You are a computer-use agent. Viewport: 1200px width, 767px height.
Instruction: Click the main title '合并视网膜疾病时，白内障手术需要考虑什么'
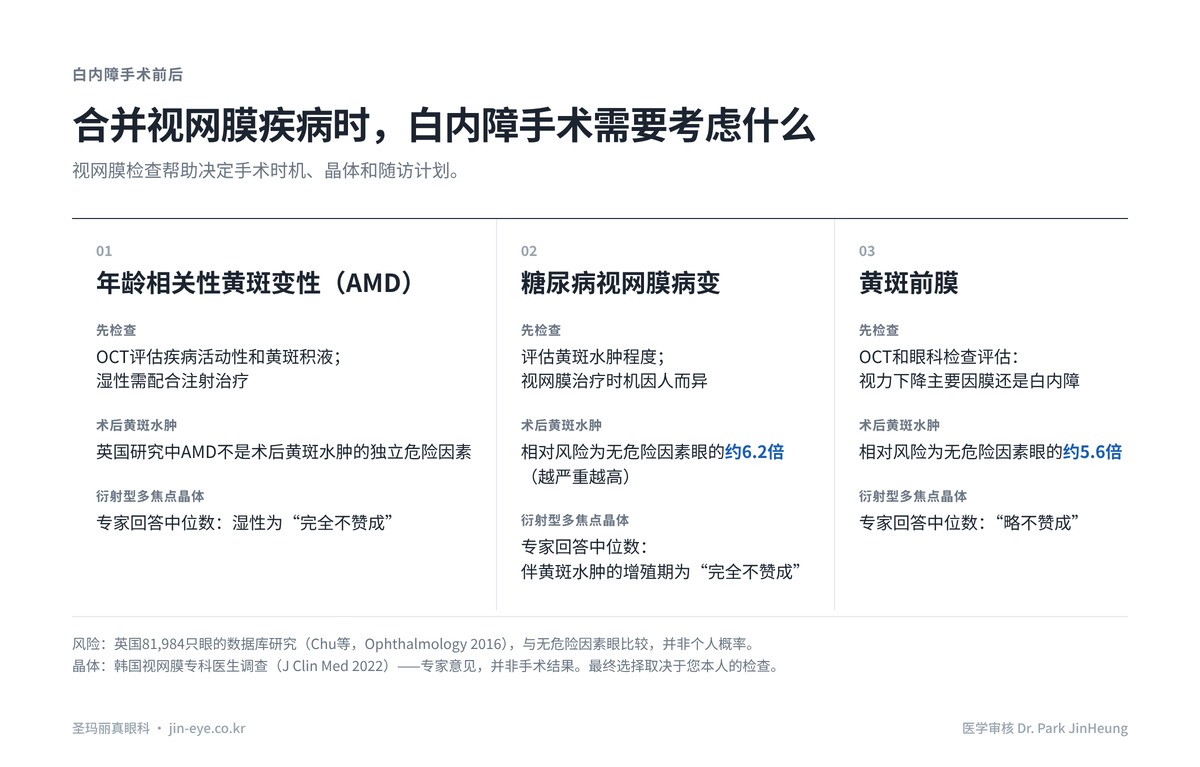pos(443,126)
